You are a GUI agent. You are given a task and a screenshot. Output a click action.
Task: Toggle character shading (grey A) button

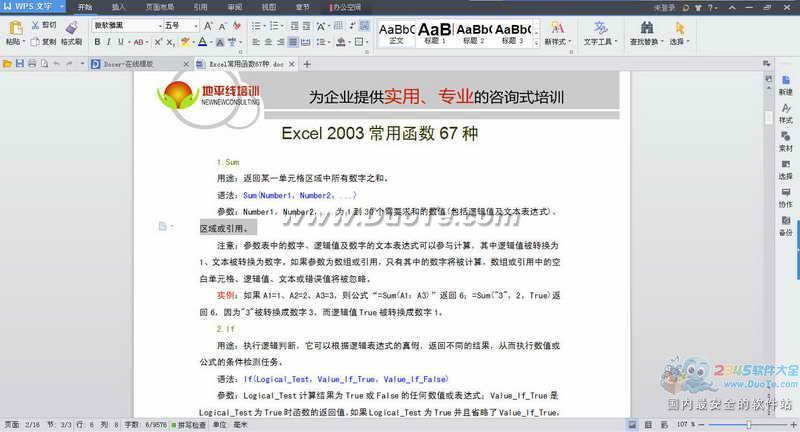(x=220, y=42)
